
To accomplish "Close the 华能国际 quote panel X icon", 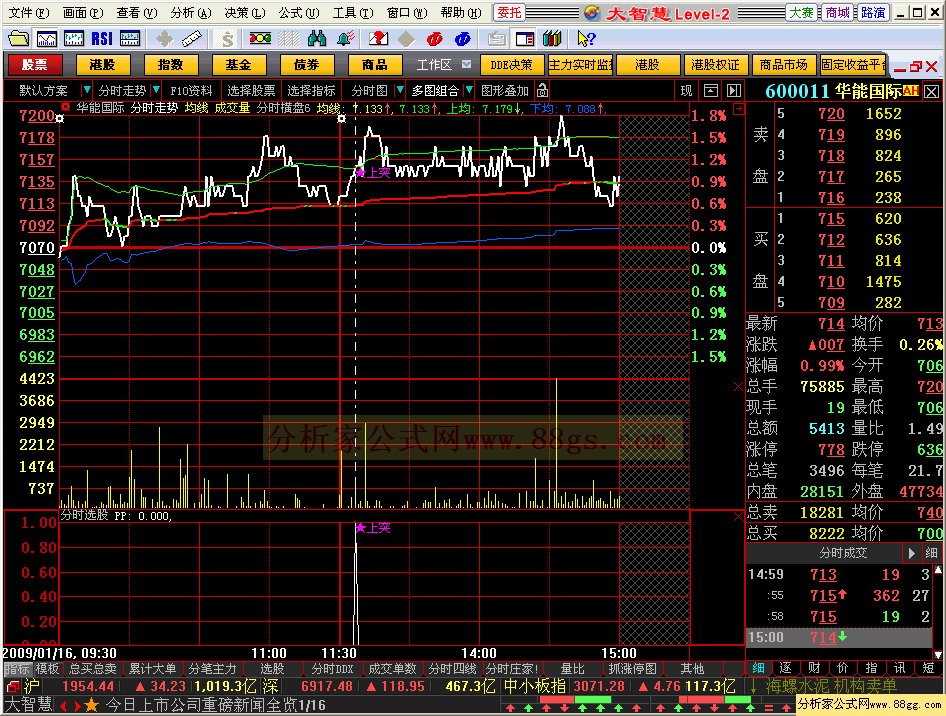I will (x=932, y=92).
